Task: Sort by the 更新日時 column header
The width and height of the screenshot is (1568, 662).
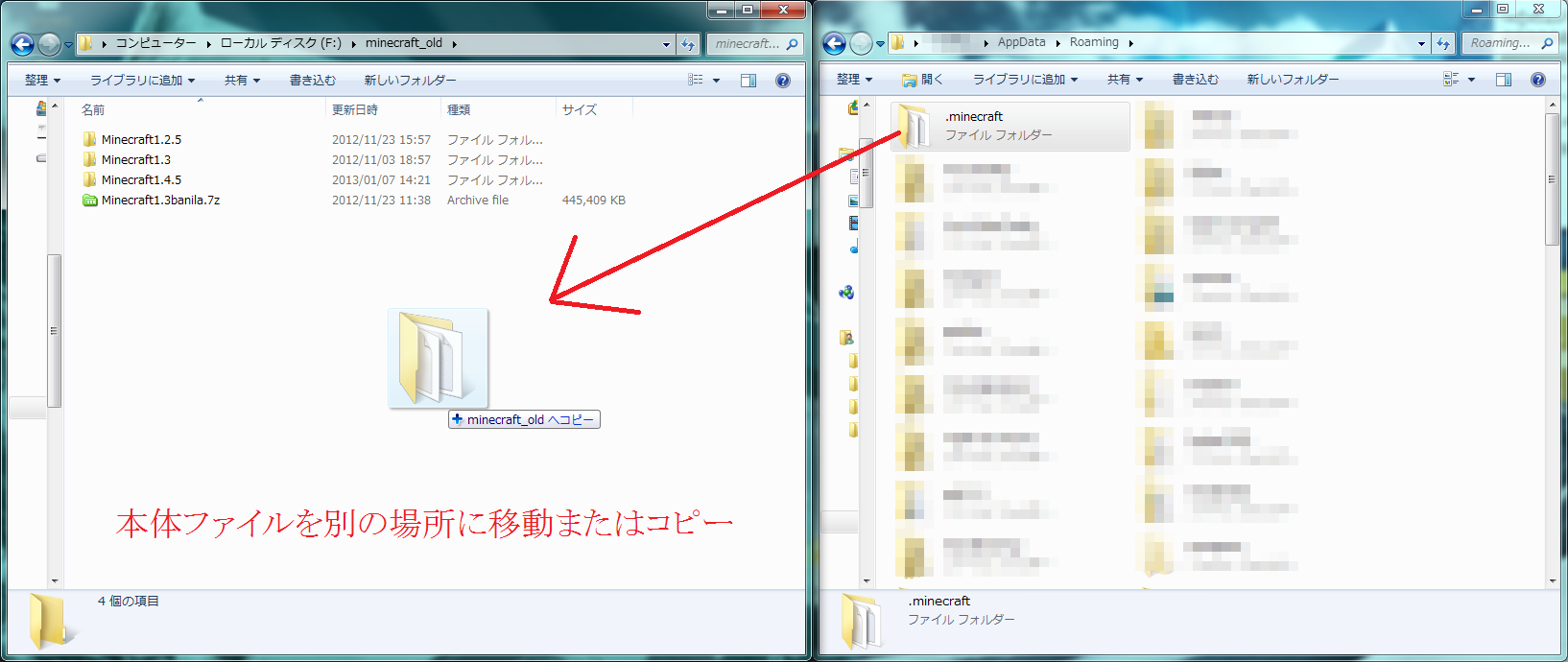Action: pos(383,109)
